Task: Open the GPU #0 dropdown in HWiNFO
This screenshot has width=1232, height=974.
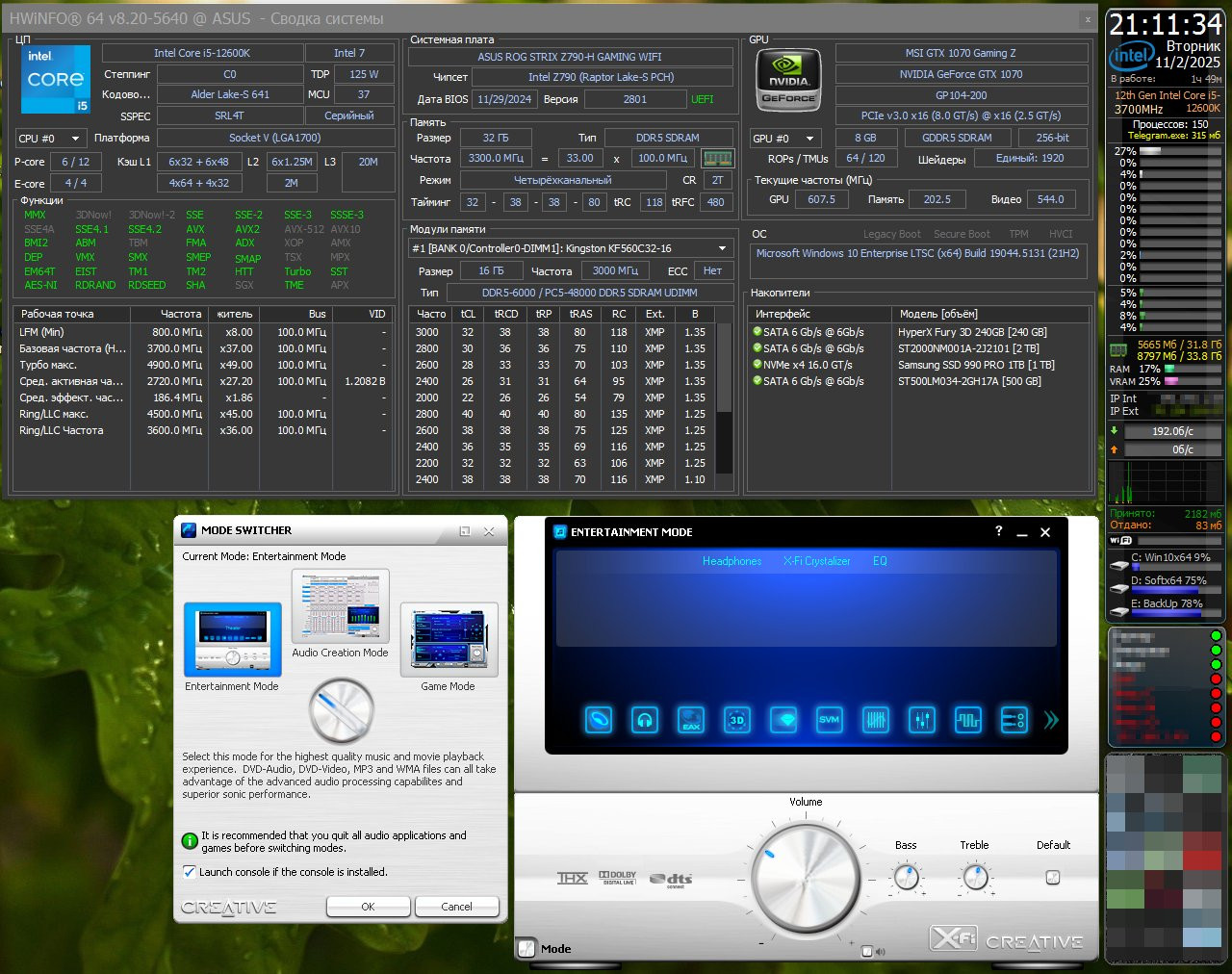Action: click(x=785, y=139)
